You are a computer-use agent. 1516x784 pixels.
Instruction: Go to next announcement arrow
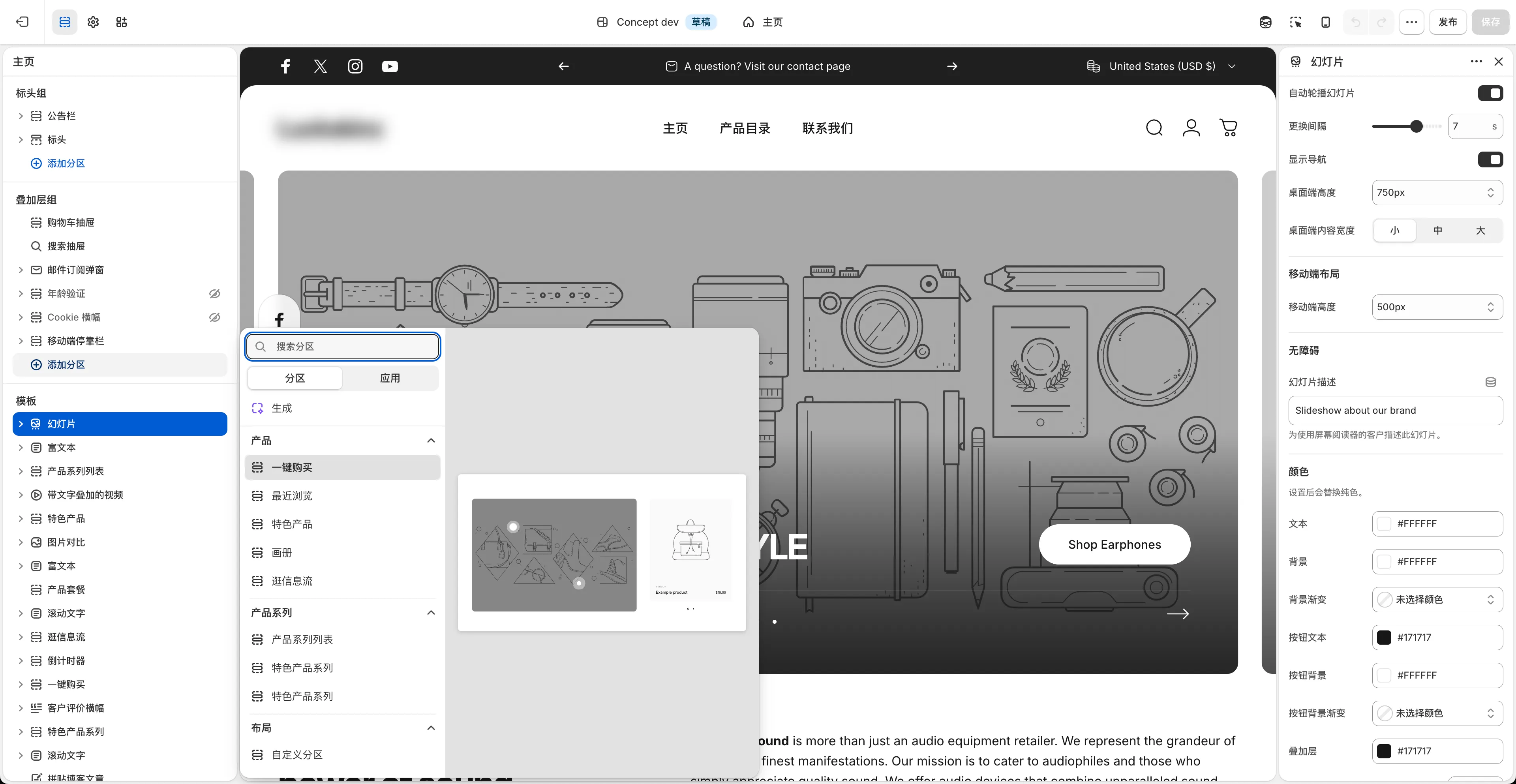(951, 66)
